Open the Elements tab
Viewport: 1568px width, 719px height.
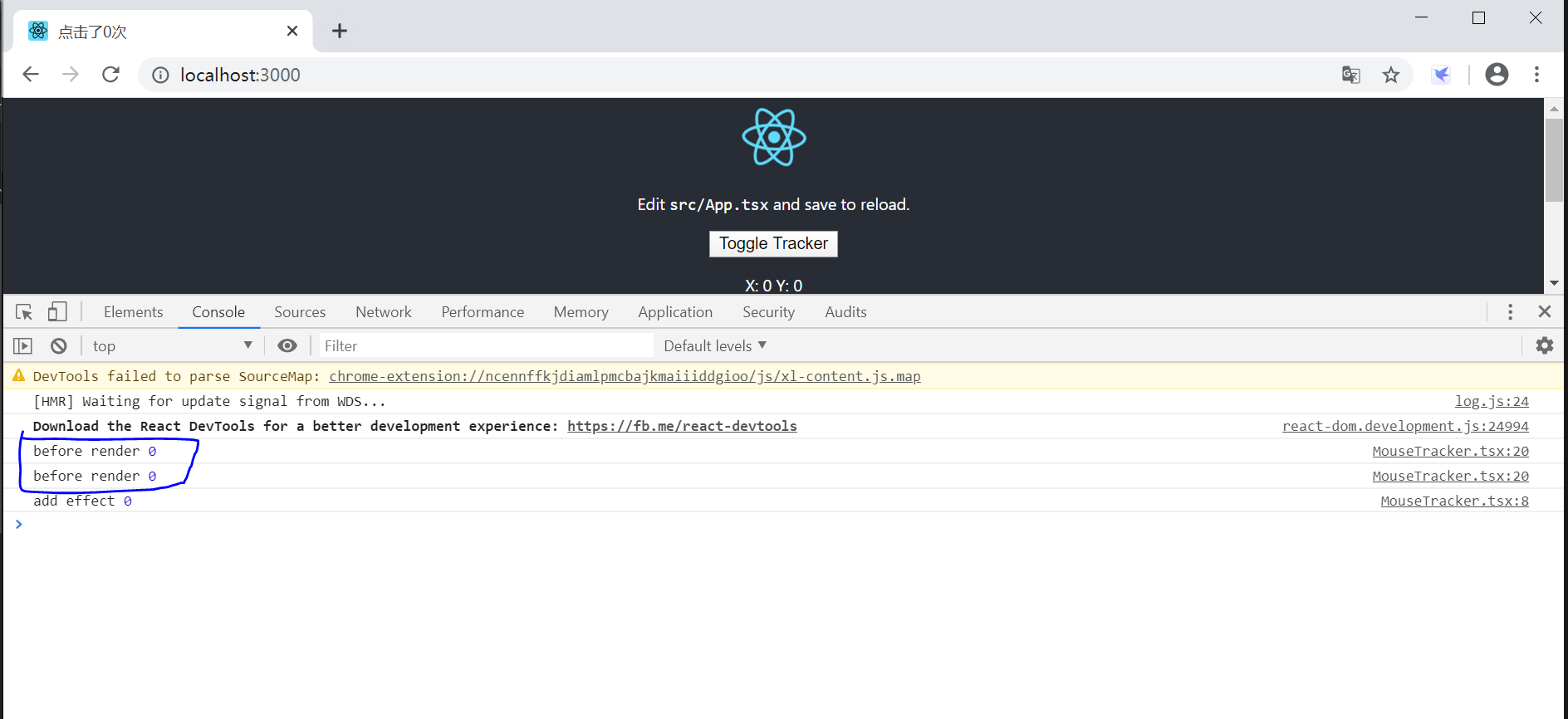point(133,312)
